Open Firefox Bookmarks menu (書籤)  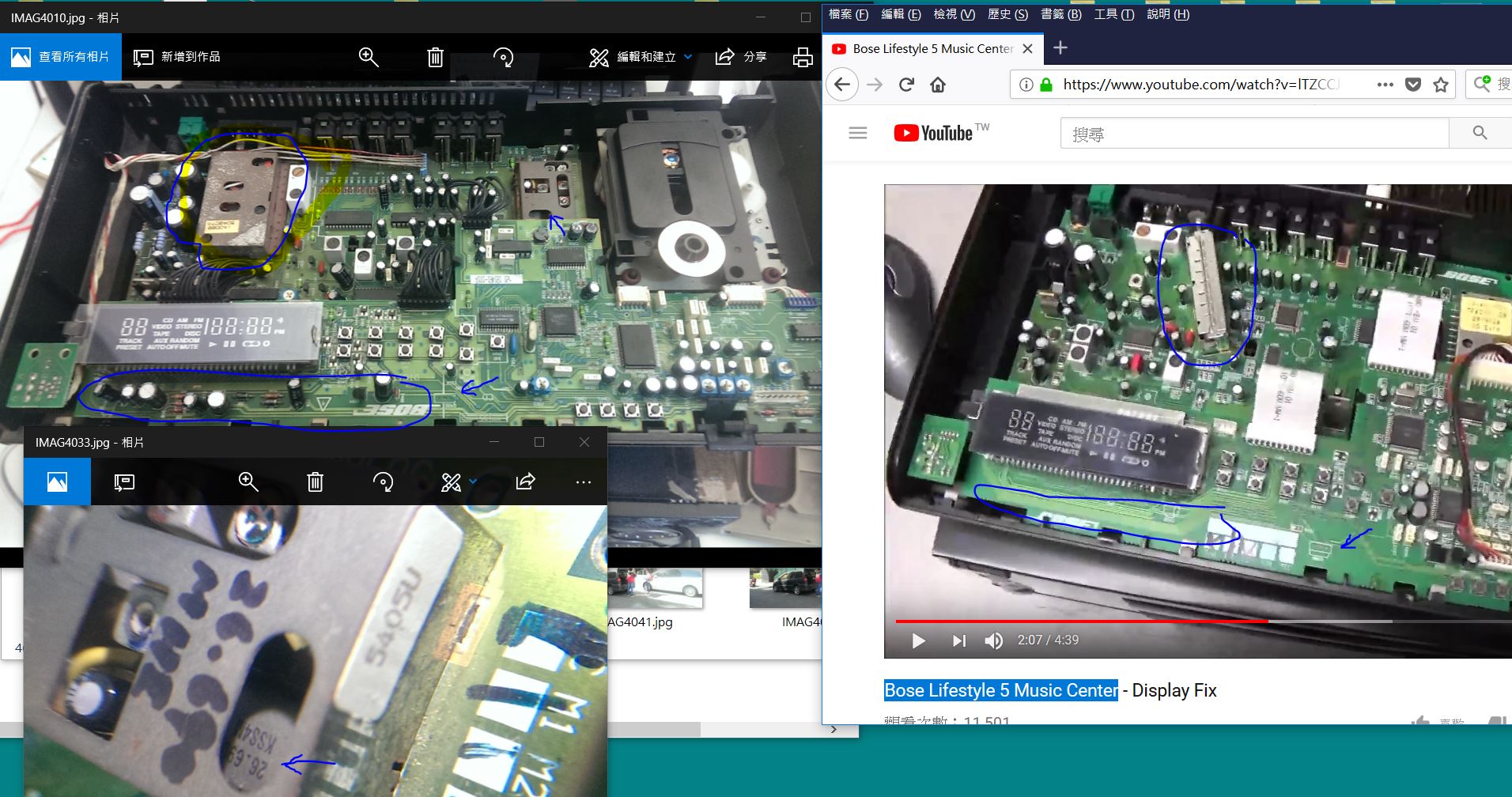click(x=1061, y=14)
